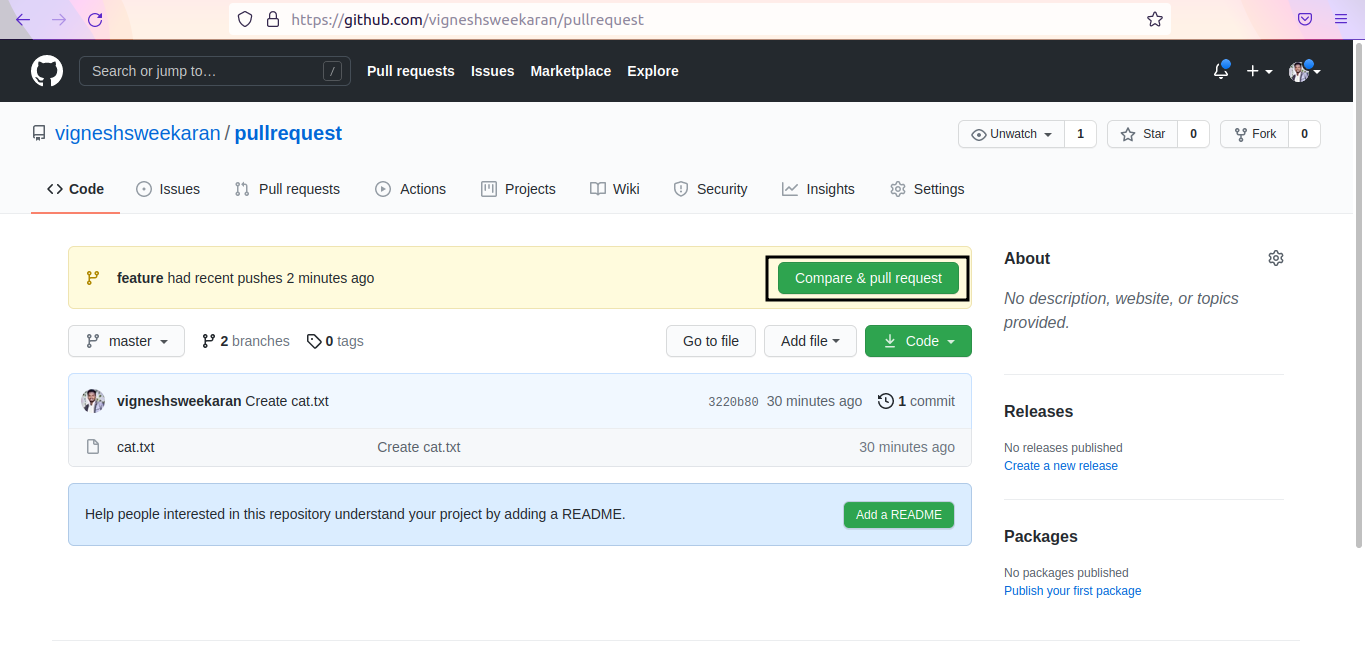Open the notifications bell
This screenshot has height=646, width=1365.
click(x=1221, y=71)
